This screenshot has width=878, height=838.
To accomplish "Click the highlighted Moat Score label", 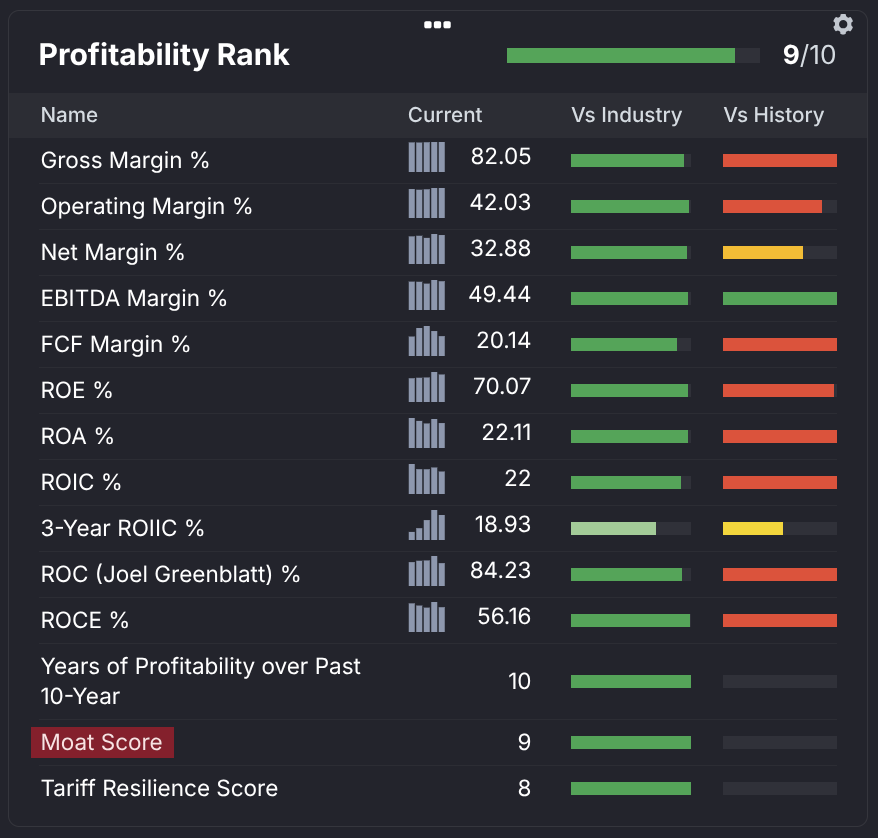I will click(102, 742).
